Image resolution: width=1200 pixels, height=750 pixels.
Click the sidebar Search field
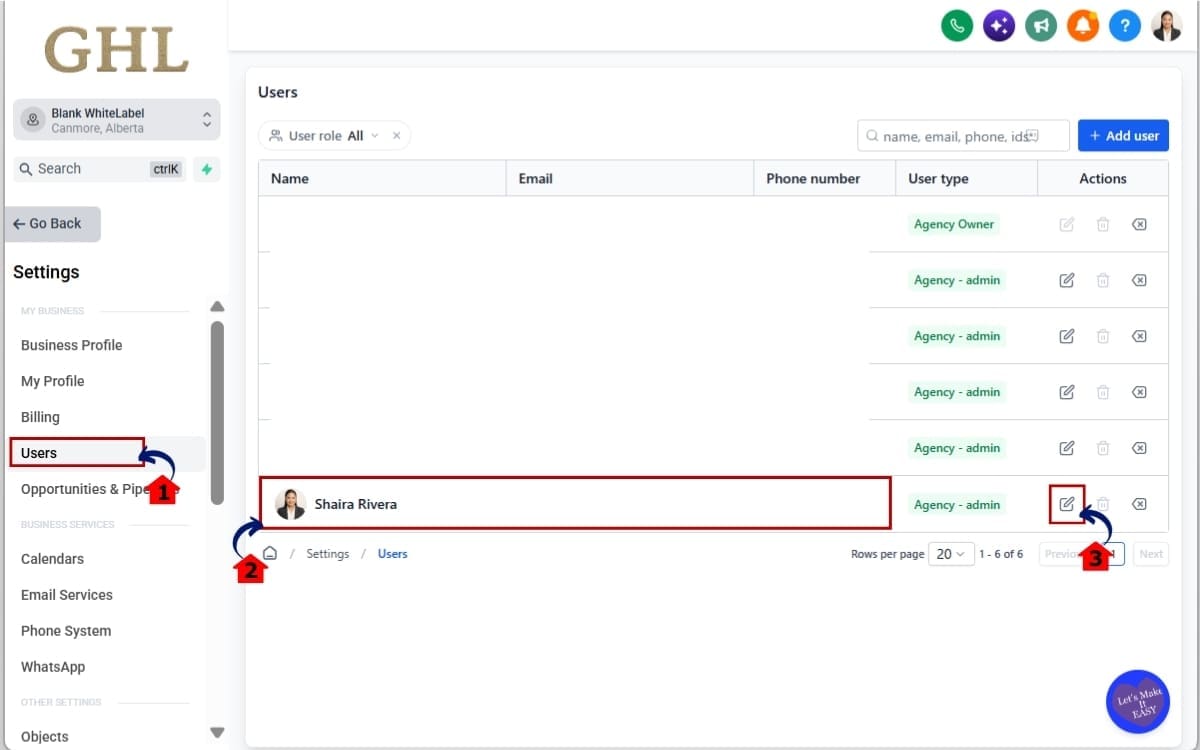click(99, 169)
